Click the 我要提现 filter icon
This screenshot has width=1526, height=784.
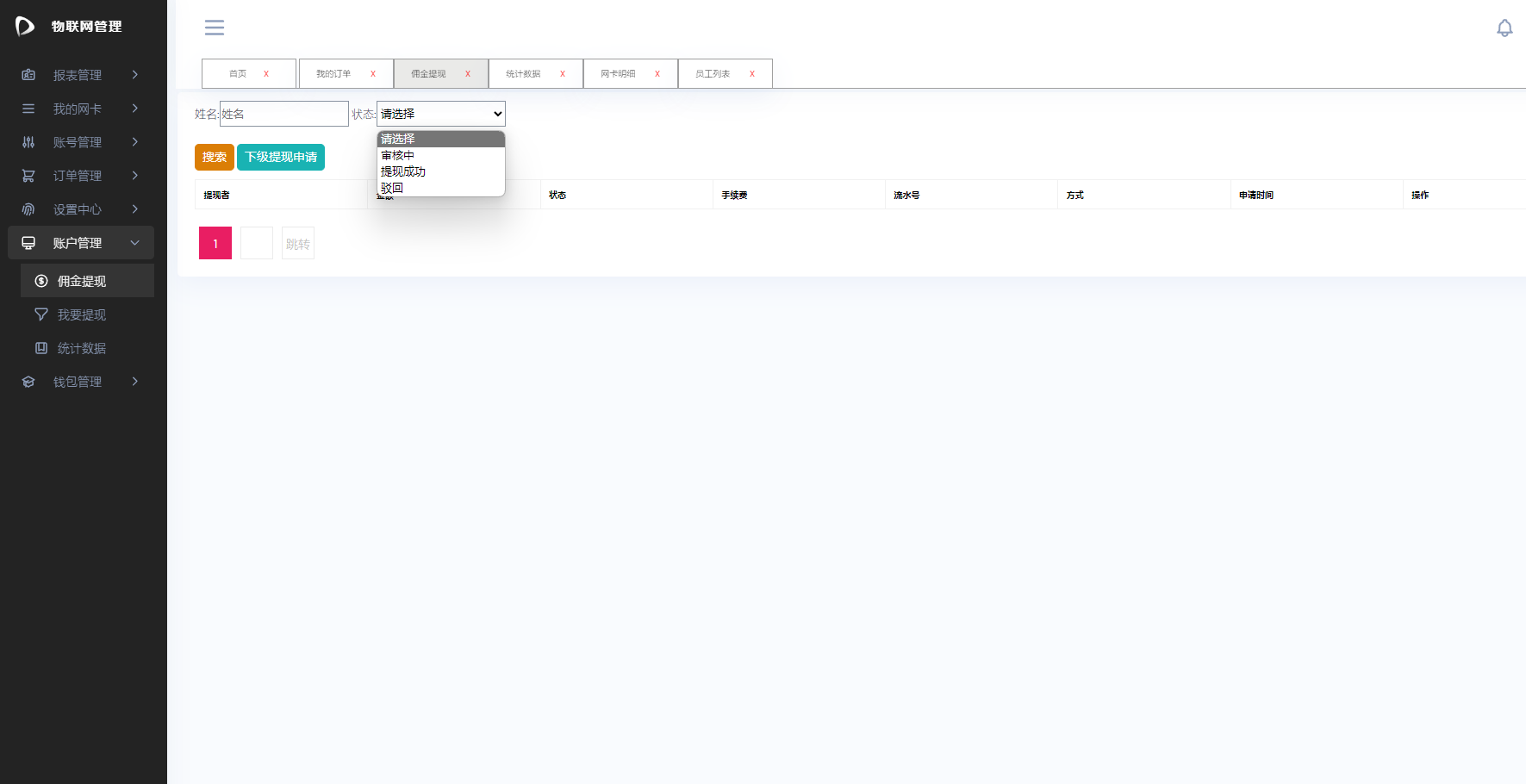(40, 314)
